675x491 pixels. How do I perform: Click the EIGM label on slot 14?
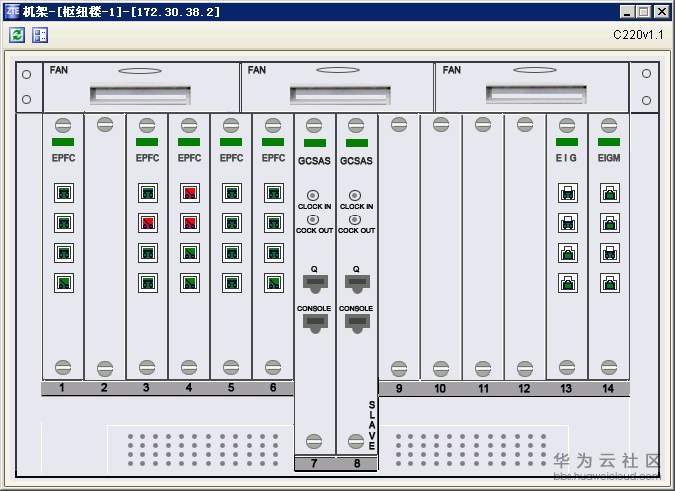coord(609,158)
